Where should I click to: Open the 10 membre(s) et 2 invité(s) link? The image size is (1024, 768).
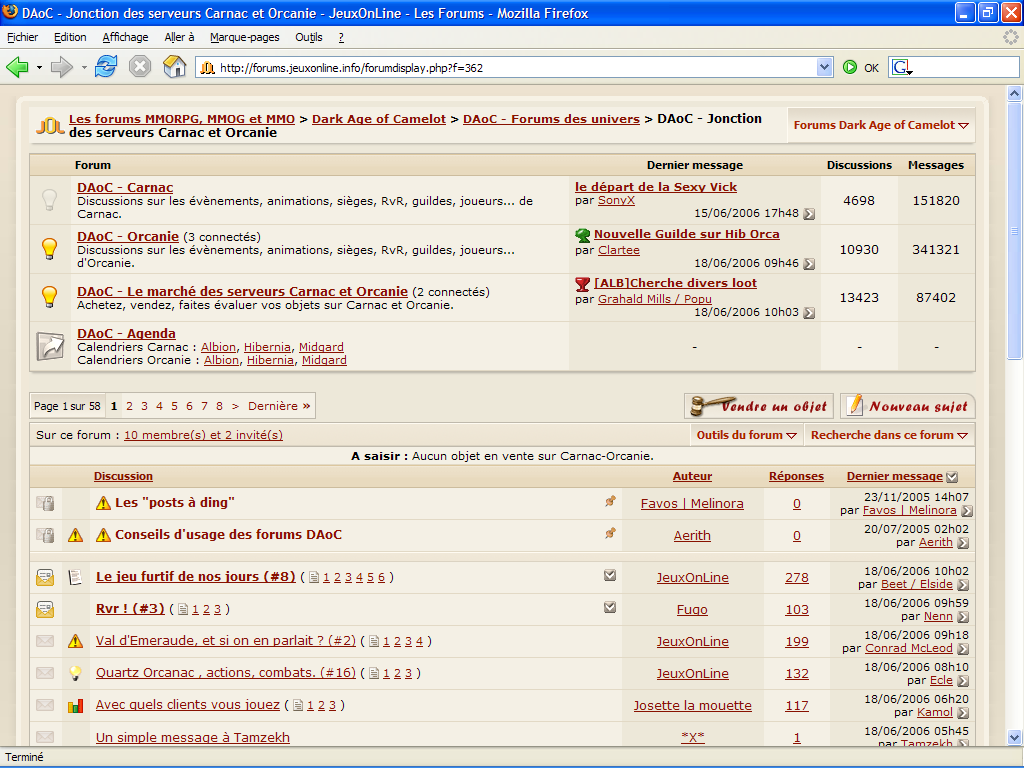pyautogui.click(x=203, y=435)
